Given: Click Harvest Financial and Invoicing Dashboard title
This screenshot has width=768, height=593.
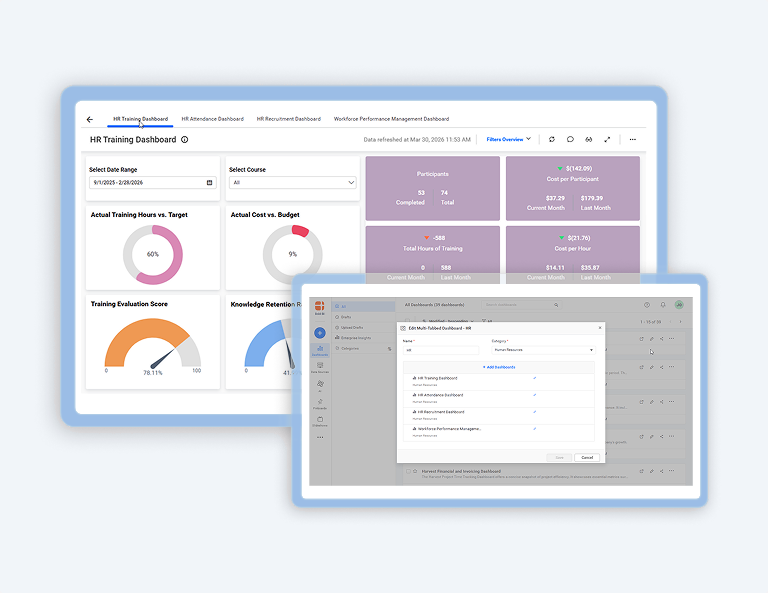Looking at the screenshot, I should coord(461,471).
